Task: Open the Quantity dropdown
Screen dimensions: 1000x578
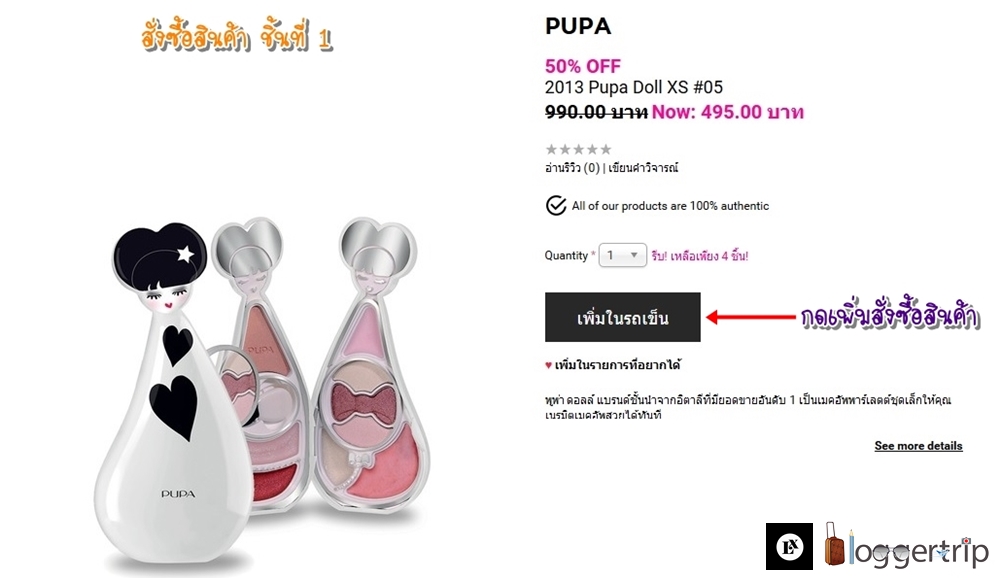Action: tap(622, 255)
